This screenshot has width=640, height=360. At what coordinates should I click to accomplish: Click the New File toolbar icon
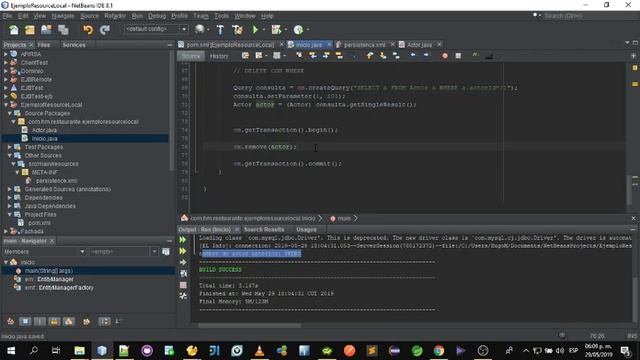click(x=13, y=30)
